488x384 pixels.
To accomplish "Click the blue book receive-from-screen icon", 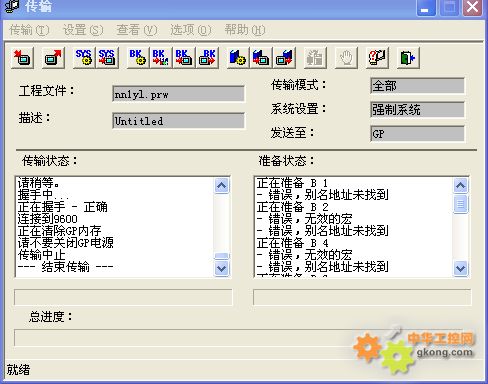I will pos(284,58).
